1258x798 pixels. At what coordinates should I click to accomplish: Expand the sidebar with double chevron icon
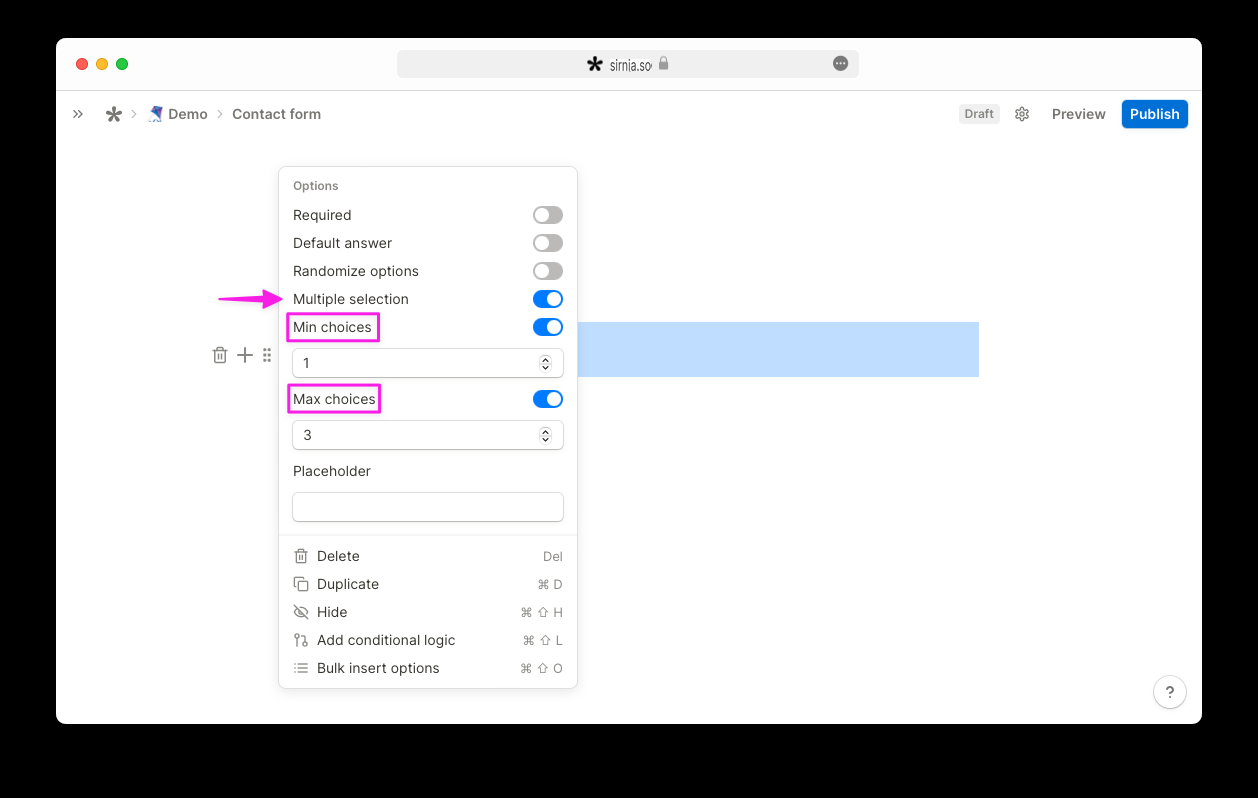[x=78, y=114]
